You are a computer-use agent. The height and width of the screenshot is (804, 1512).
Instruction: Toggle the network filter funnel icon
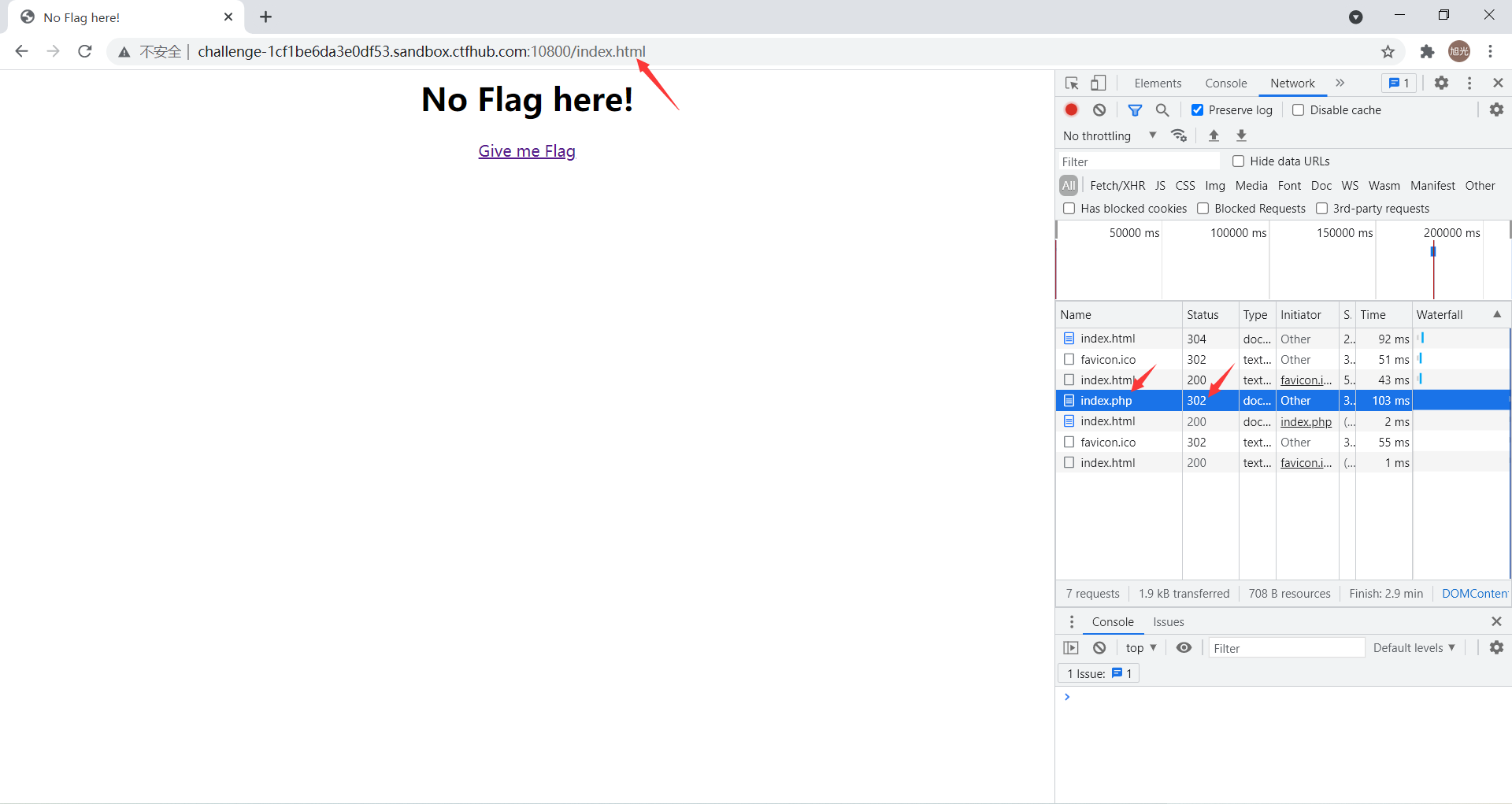[x=1135, y=110]
